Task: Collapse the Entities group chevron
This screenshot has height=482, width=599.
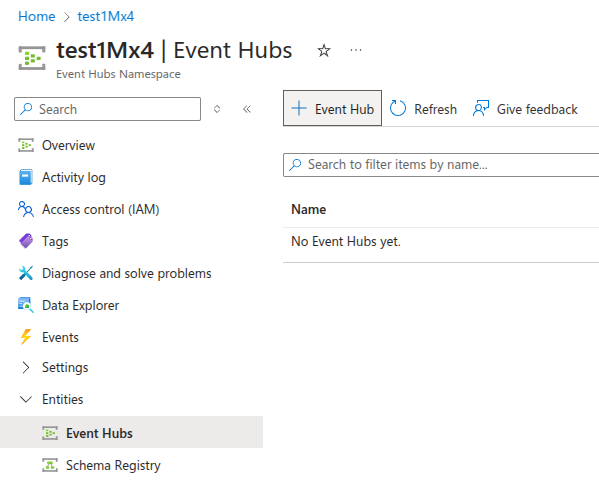Action: [26, 400]
